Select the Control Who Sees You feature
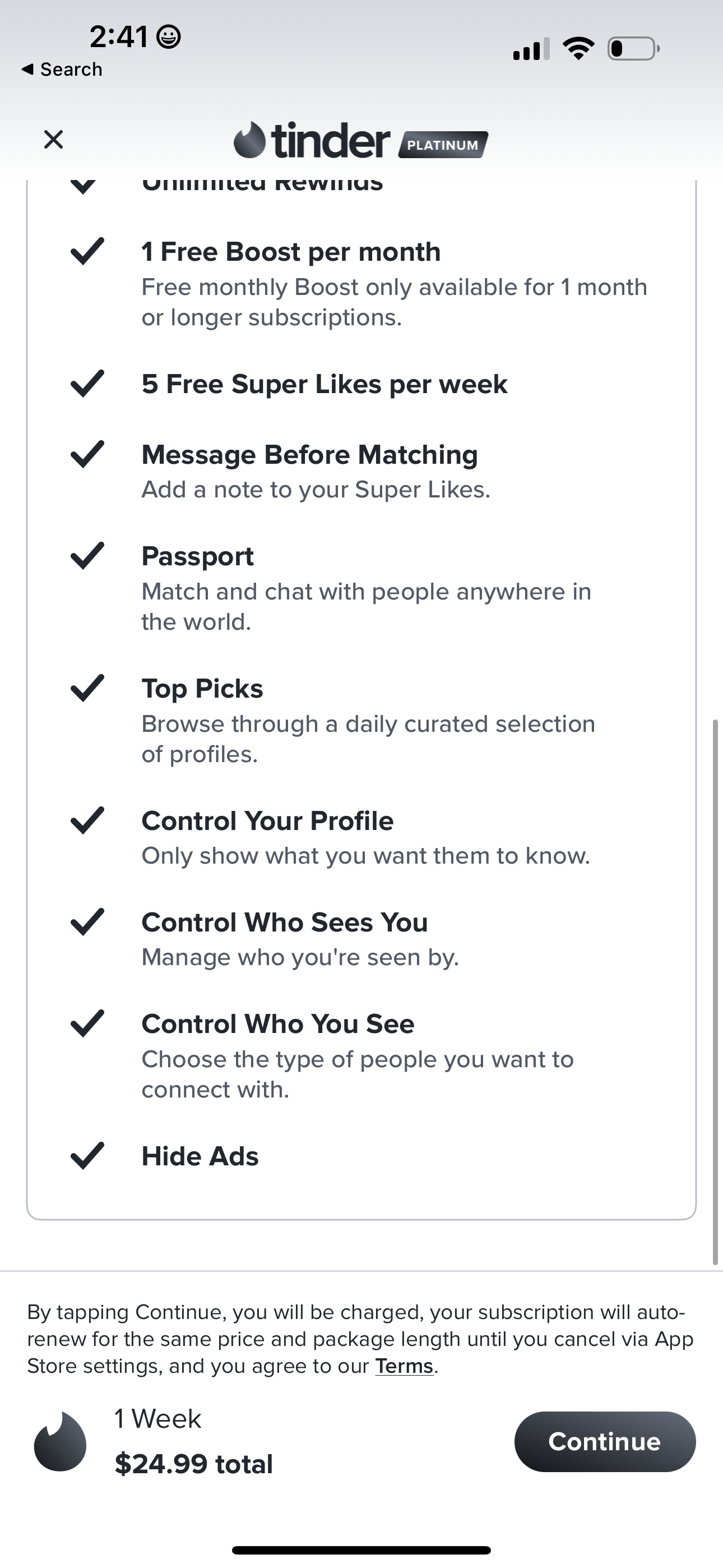The image size is (723, 1568). point(284,922)
